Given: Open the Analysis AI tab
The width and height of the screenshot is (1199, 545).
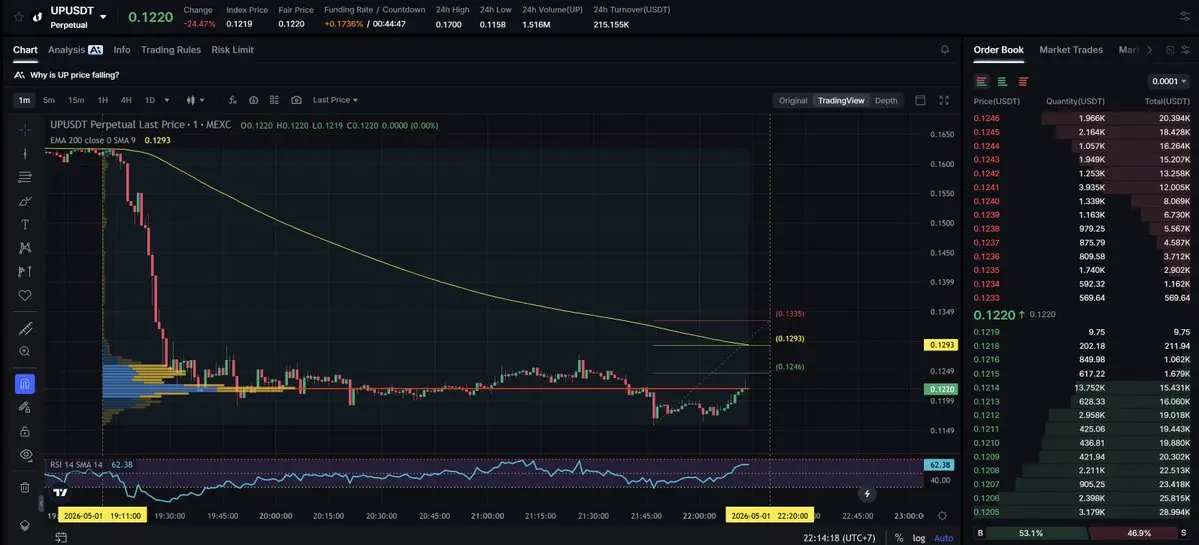Looking at the screenshot, I should pyautogui.click(x=75, y=50).
